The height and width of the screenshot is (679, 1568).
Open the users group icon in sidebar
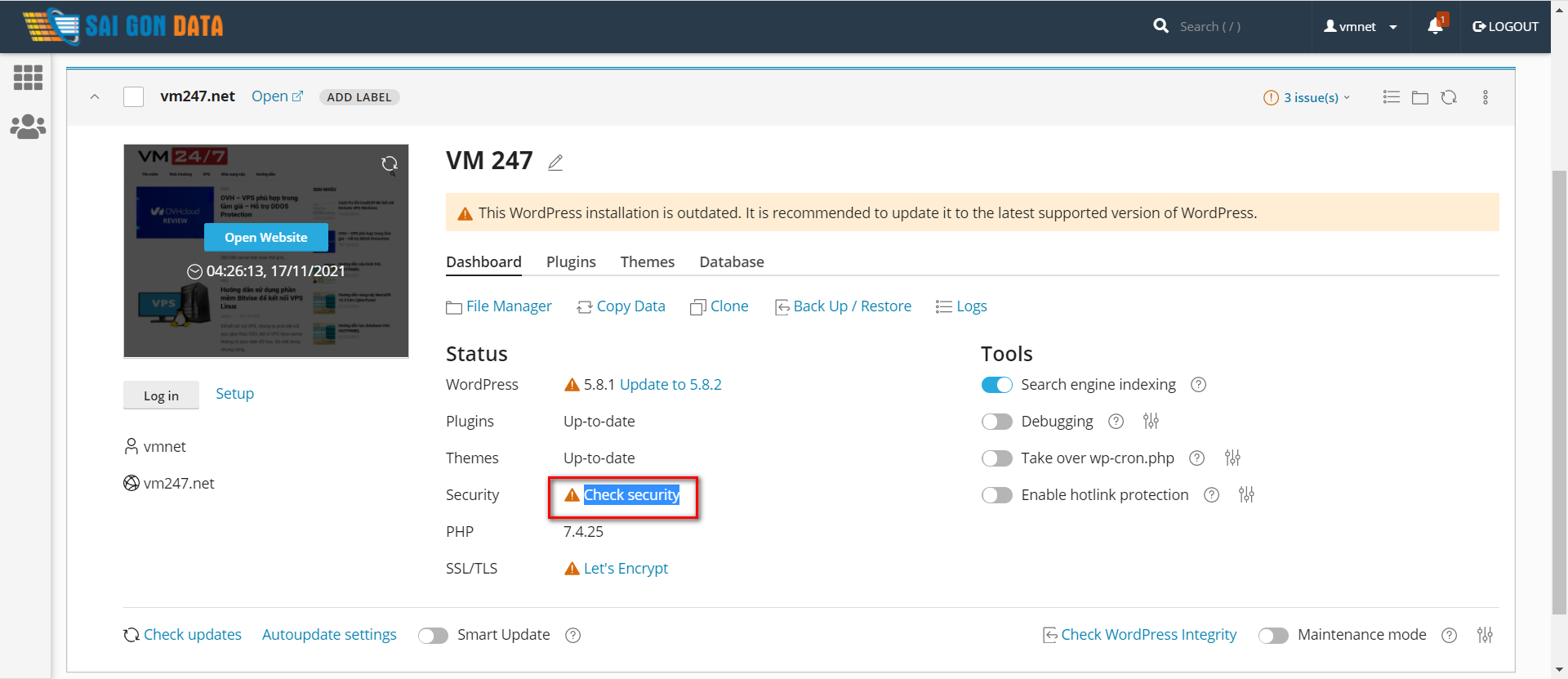[x=28, y=127]
